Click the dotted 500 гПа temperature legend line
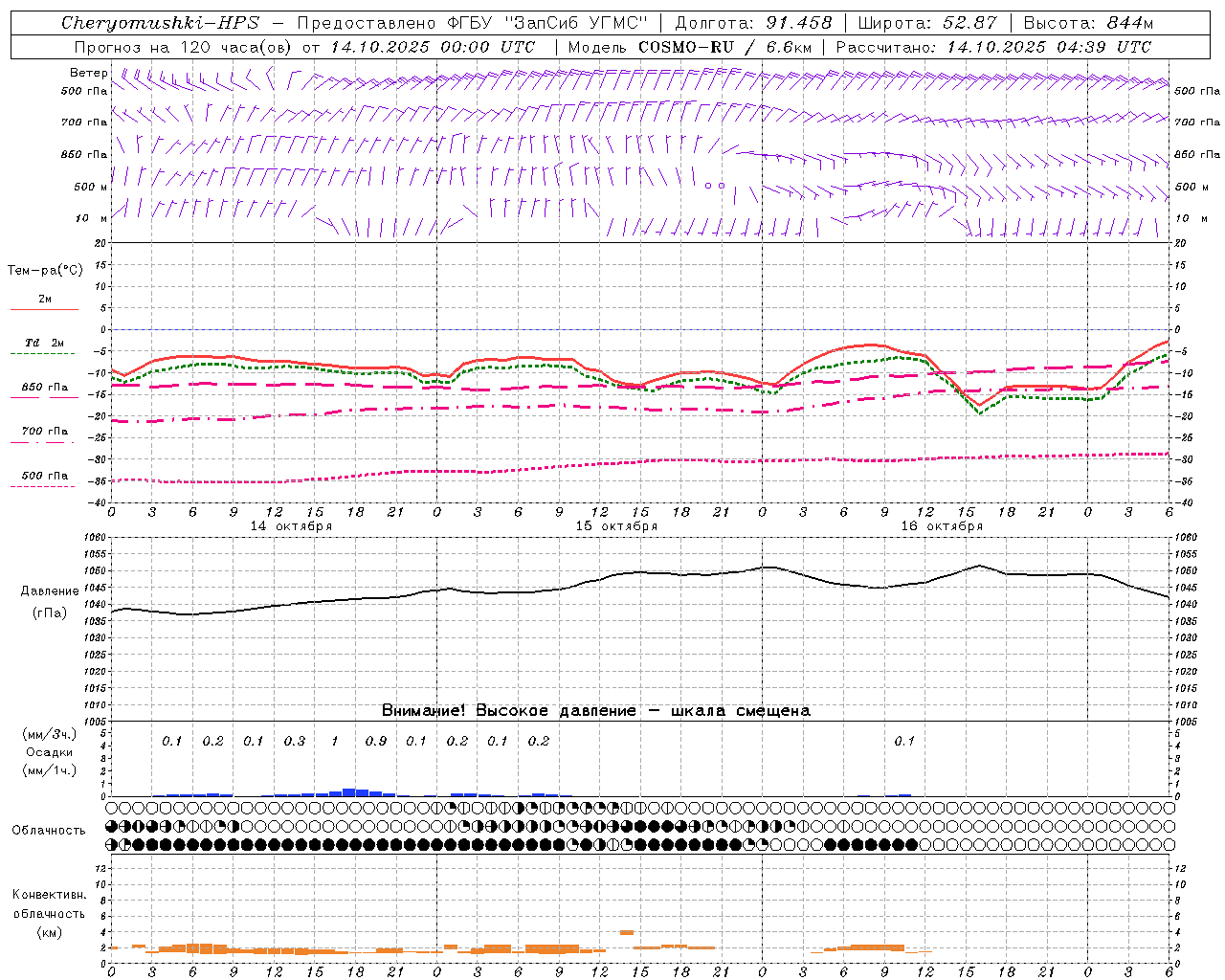Viewport: 1225px width, 980px height. click(x=42, y=486)
